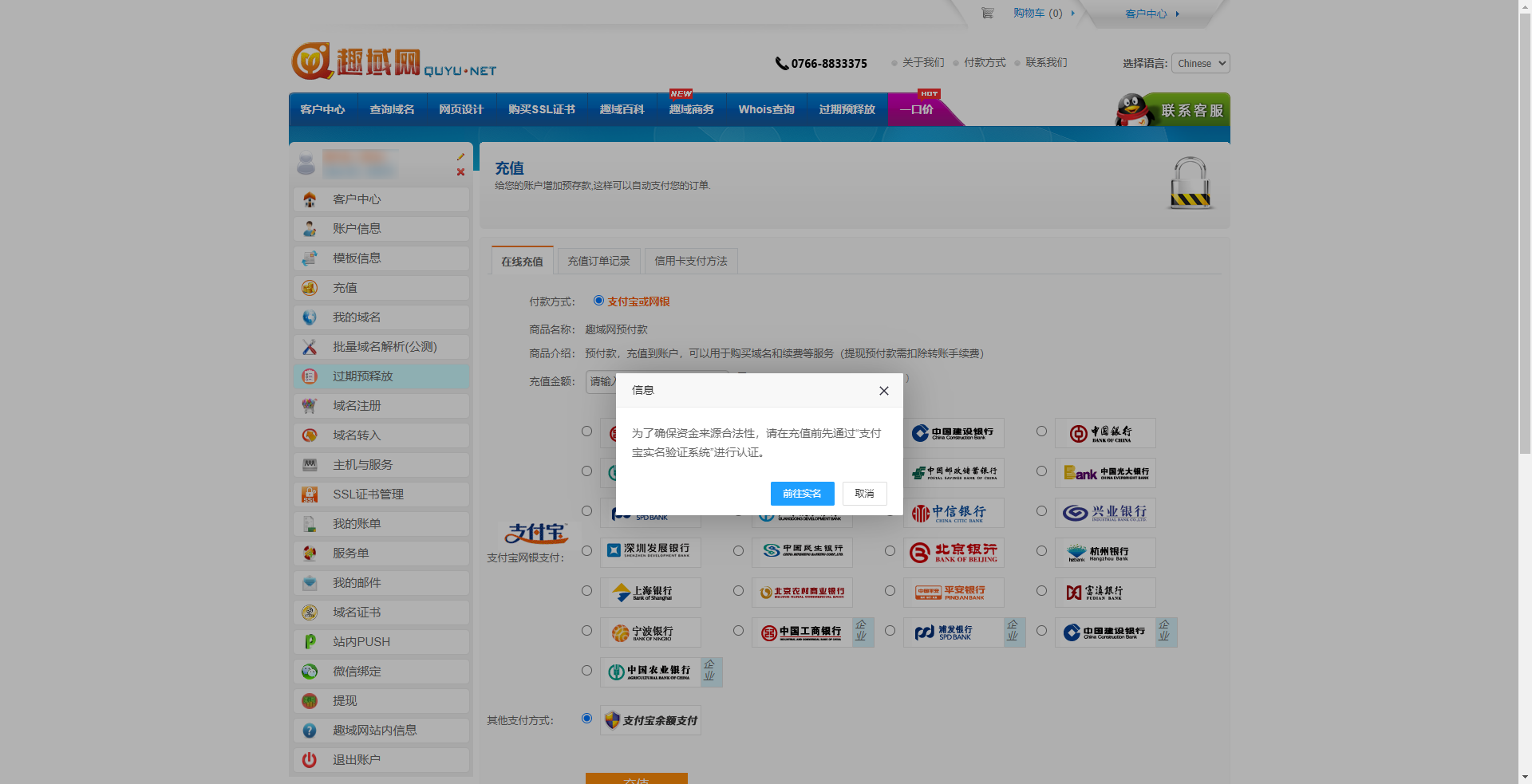This screenshot has width=1532, height=784.
Task: Click the 取消 button in dialog
Action: coord(864,494)
